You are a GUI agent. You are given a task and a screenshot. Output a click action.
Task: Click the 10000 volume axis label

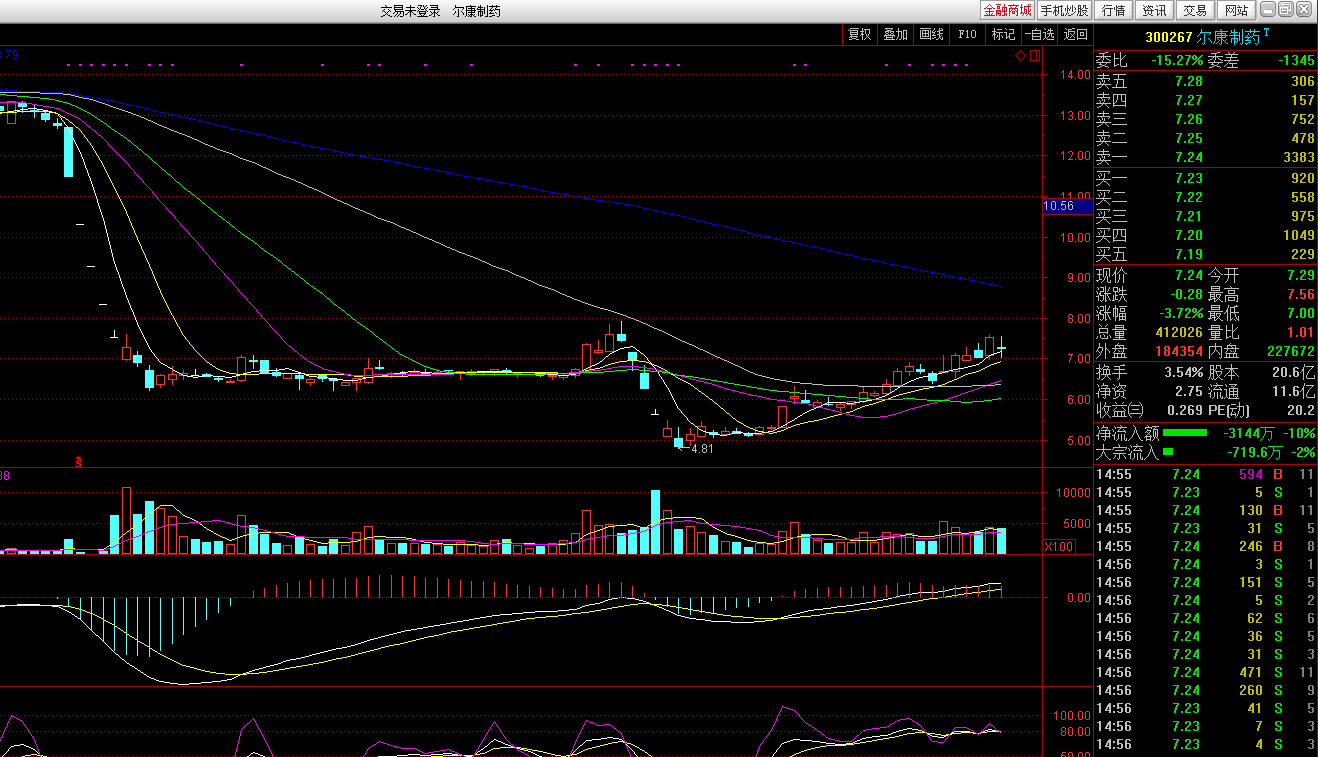click(1073, 492)
